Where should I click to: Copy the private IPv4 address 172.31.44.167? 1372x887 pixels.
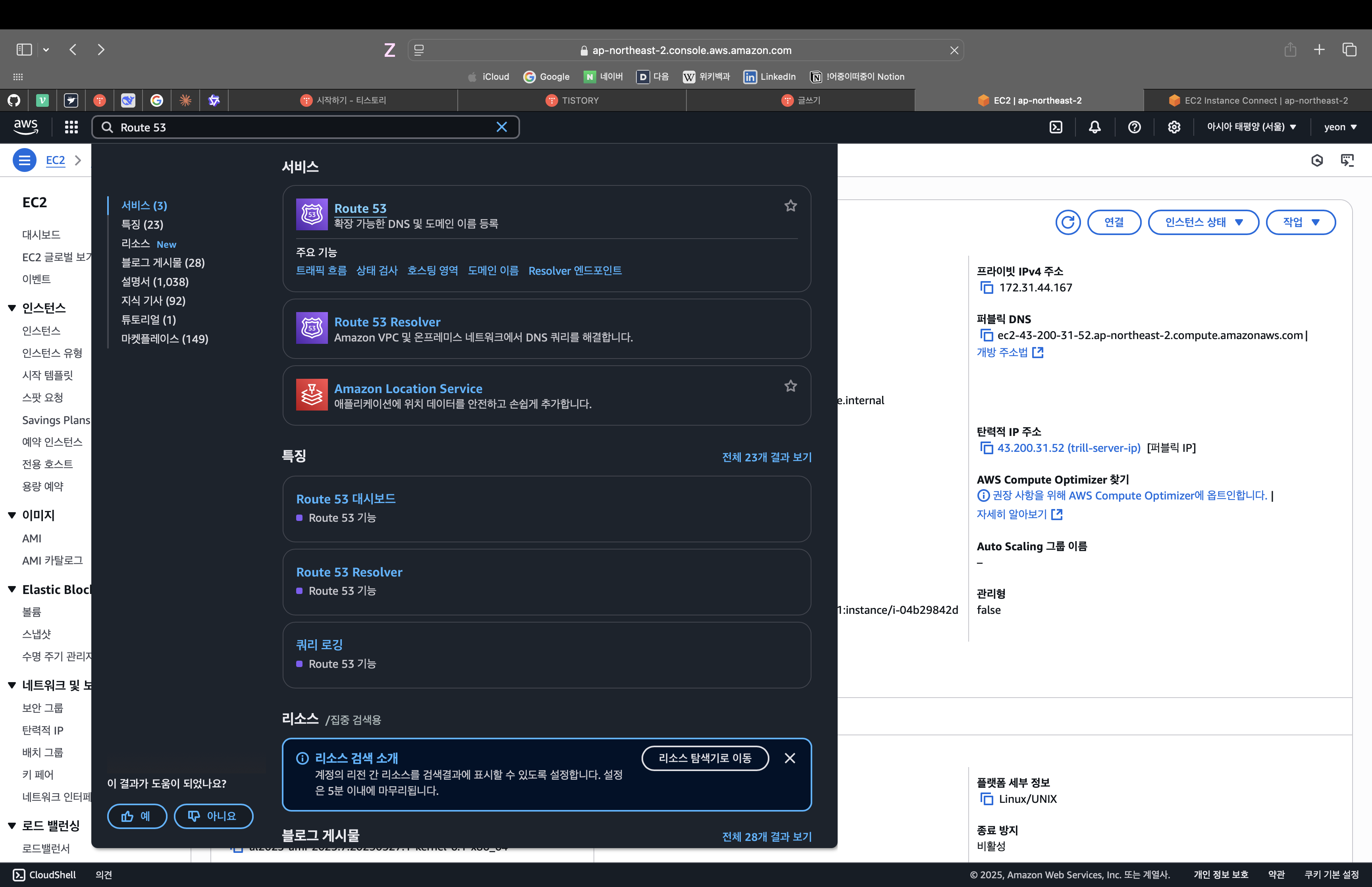click(x=987, y=288)
